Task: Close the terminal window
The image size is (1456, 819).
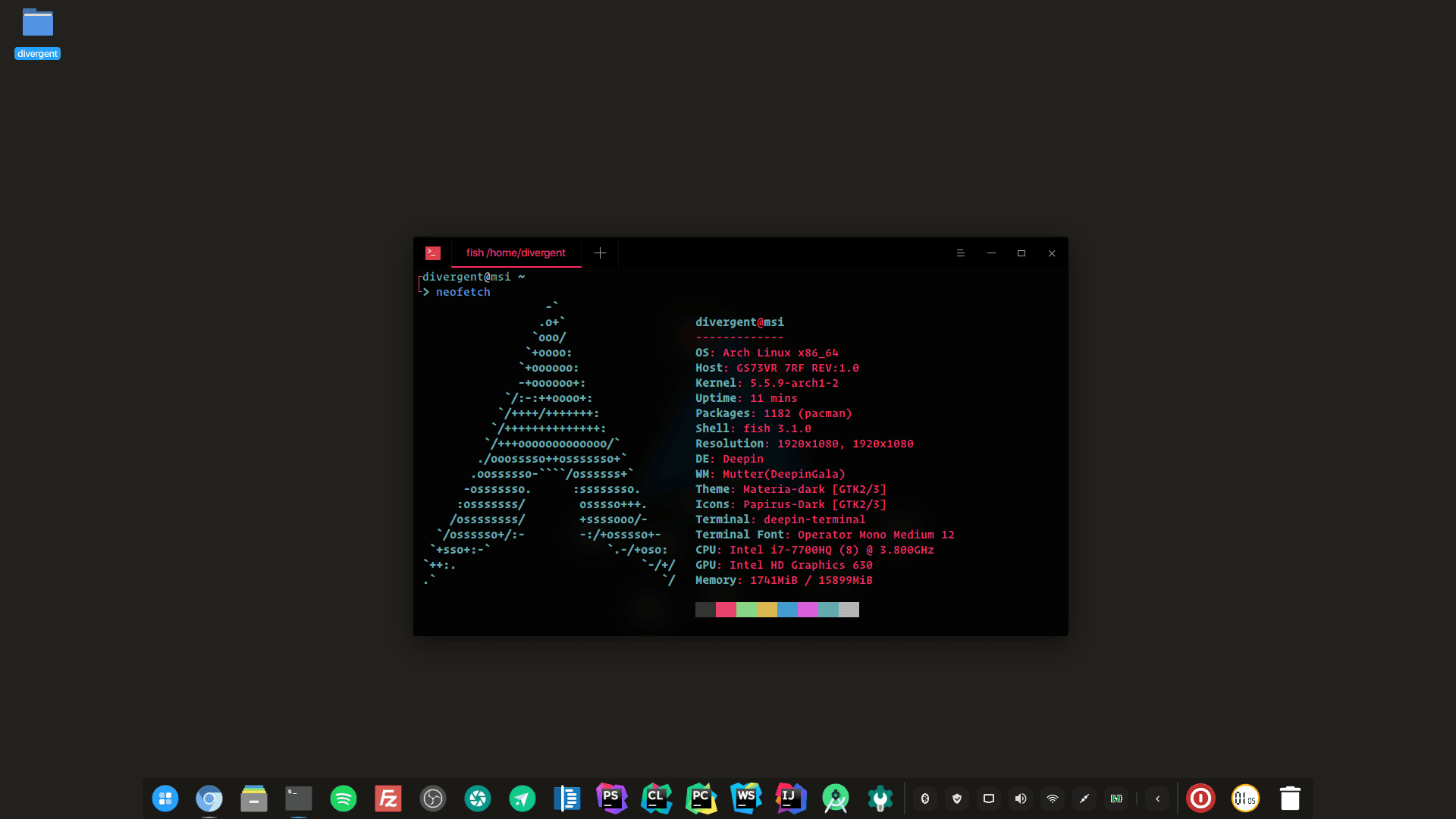Action: [1052, 253]
